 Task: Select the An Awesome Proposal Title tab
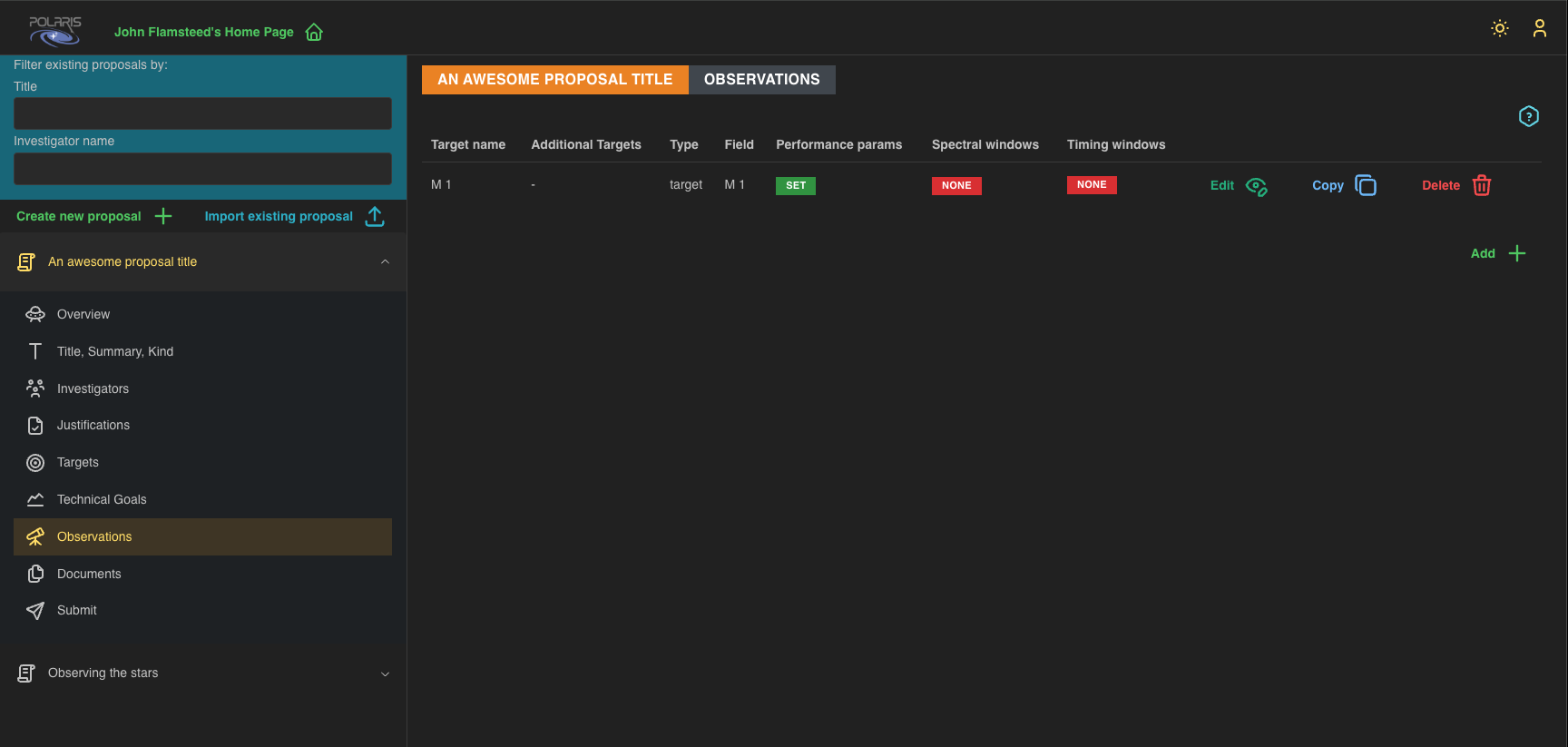pyautogui.click(x=554, y=80)
